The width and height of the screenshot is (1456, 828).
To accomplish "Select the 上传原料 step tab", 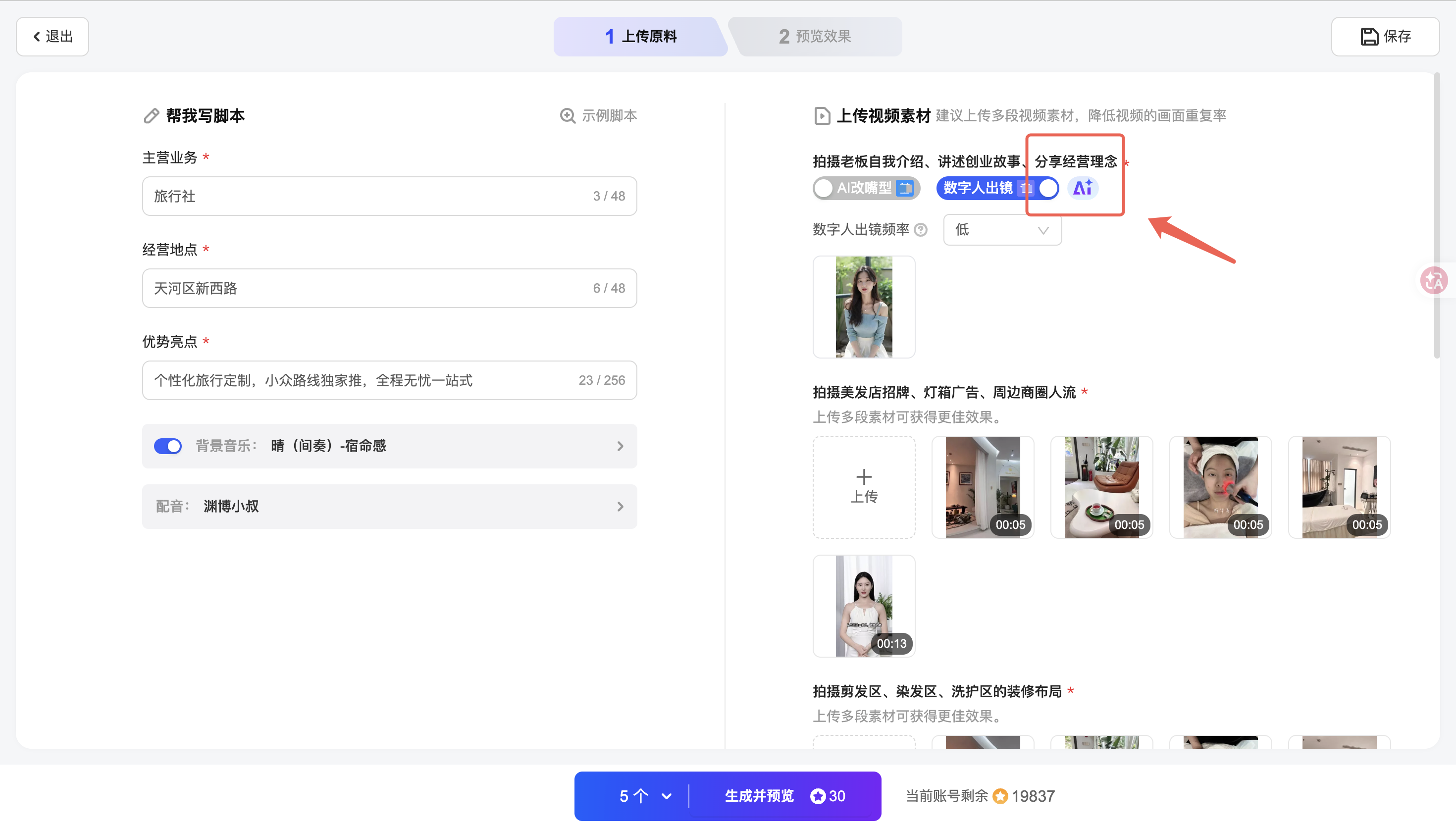I will 640,36.
